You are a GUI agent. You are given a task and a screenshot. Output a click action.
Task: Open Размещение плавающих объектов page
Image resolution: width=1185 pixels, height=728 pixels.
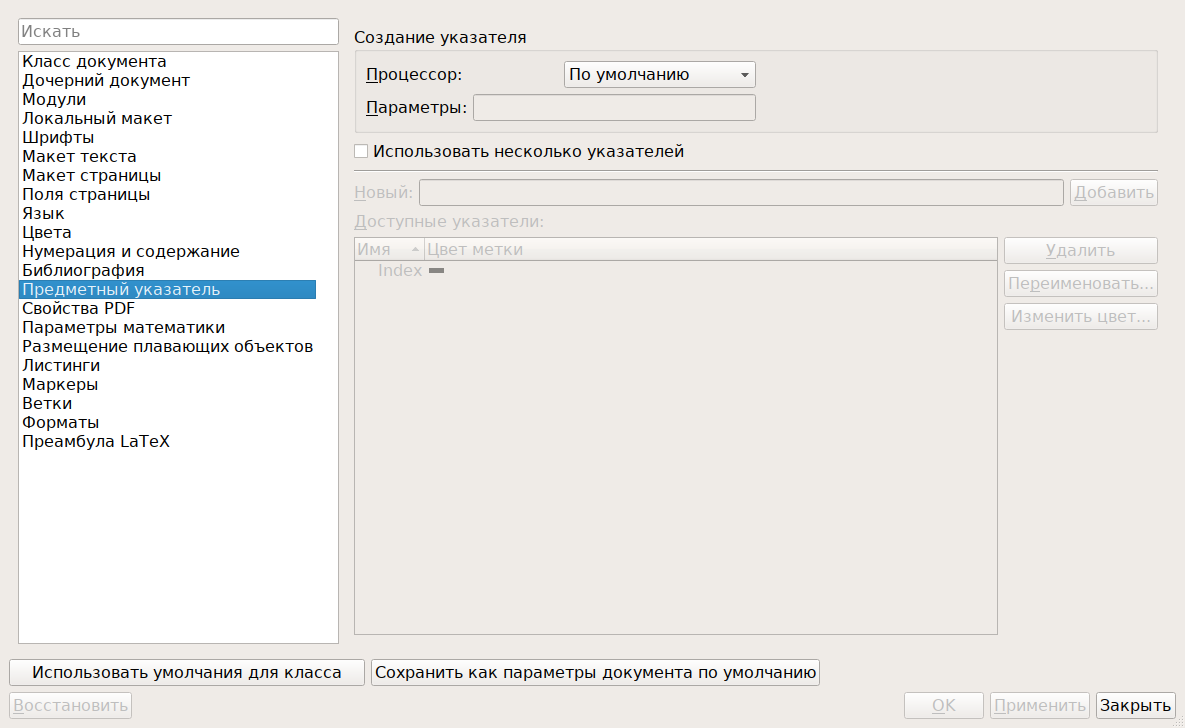pos(167,346)
